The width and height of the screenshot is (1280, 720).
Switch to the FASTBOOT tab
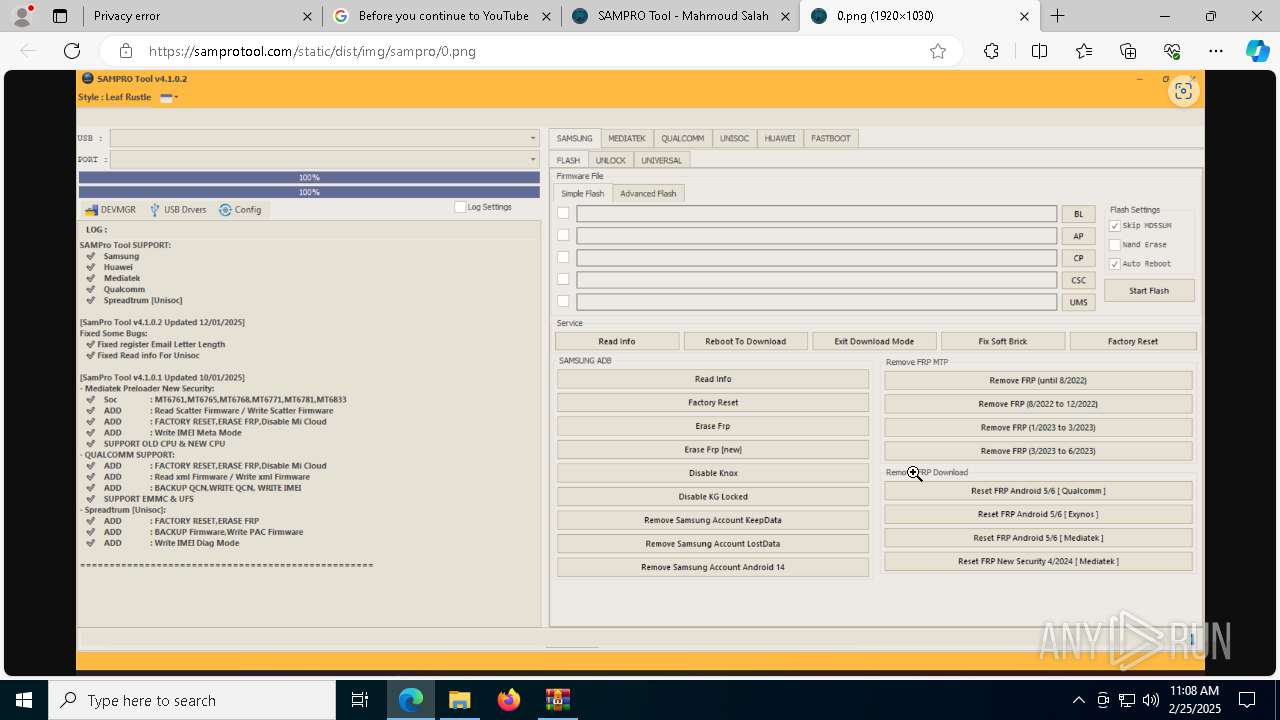(831, 138)
